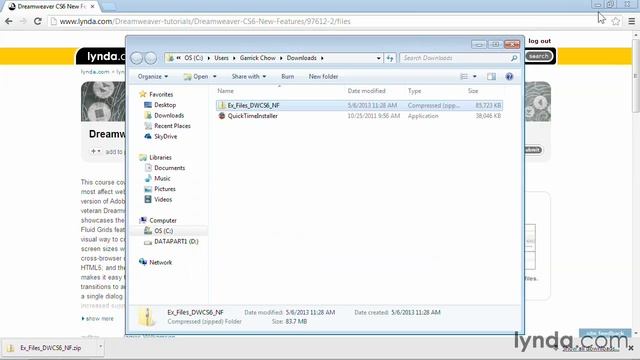Image resolution: width=640 pixels, height=360 pixels.
Task: Click the search magnifier icon in Explorer
Action: (x=514, y=58)
